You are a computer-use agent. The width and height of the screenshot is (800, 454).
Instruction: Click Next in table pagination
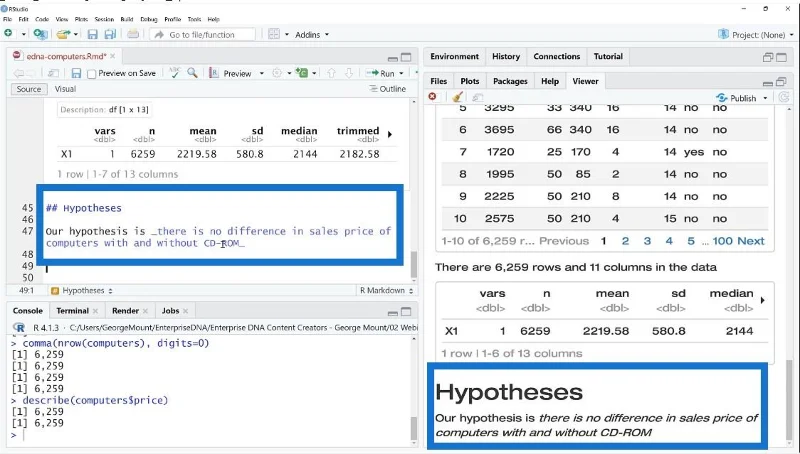(751, 241)
